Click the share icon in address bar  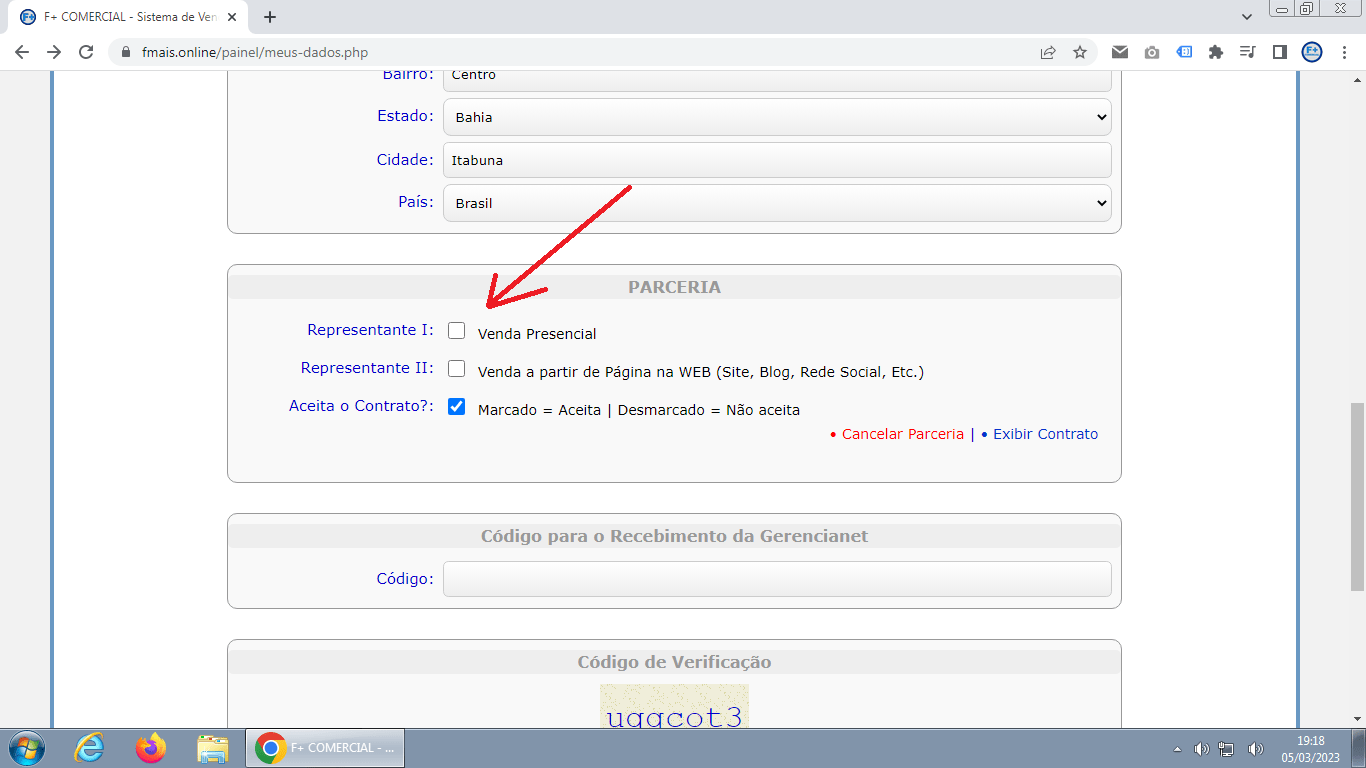1047,52
